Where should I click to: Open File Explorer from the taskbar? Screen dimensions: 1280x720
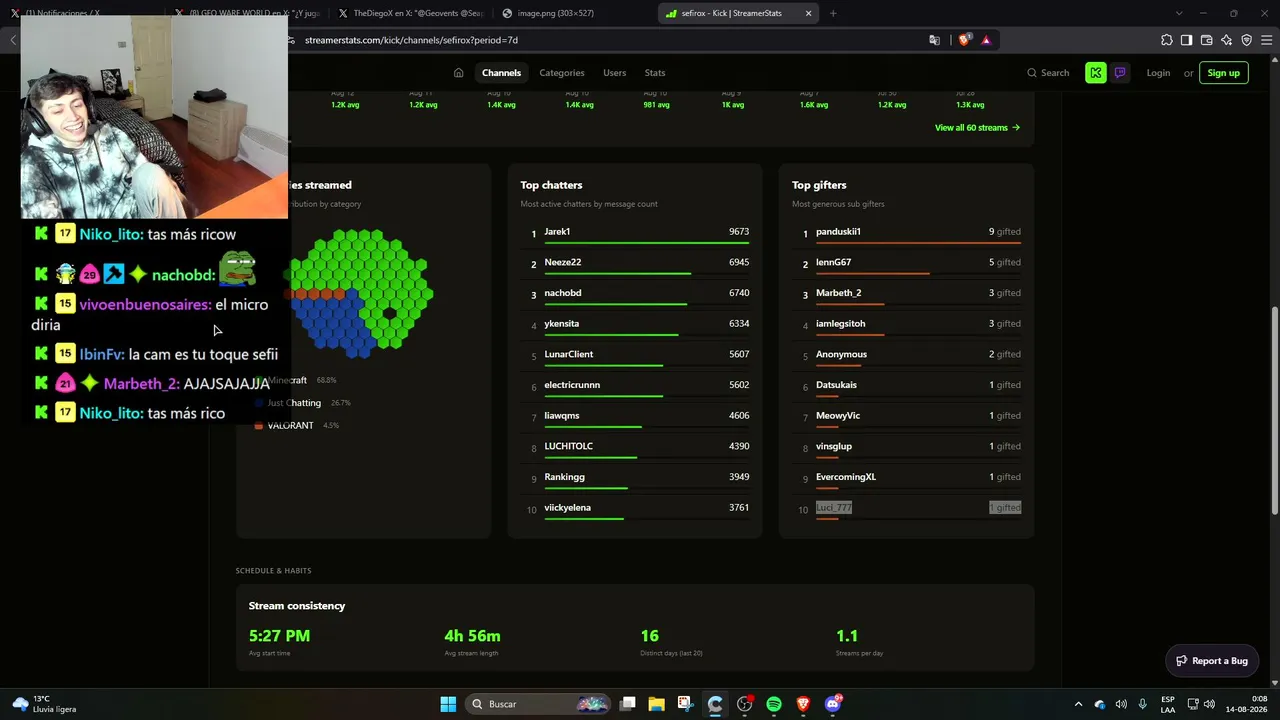coord(656,704)
